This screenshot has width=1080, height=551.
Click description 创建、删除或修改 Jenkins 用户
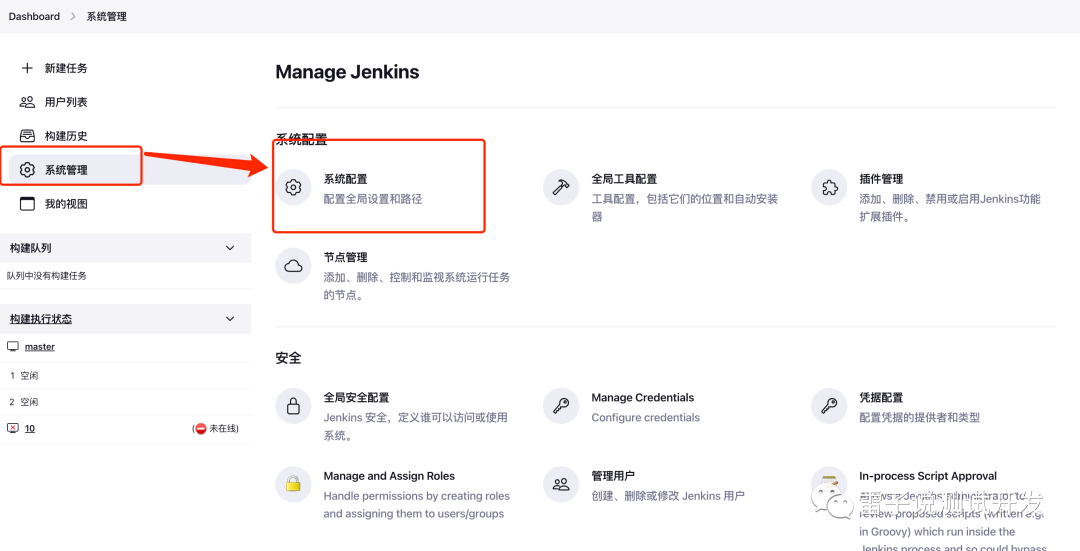[668, 495]
